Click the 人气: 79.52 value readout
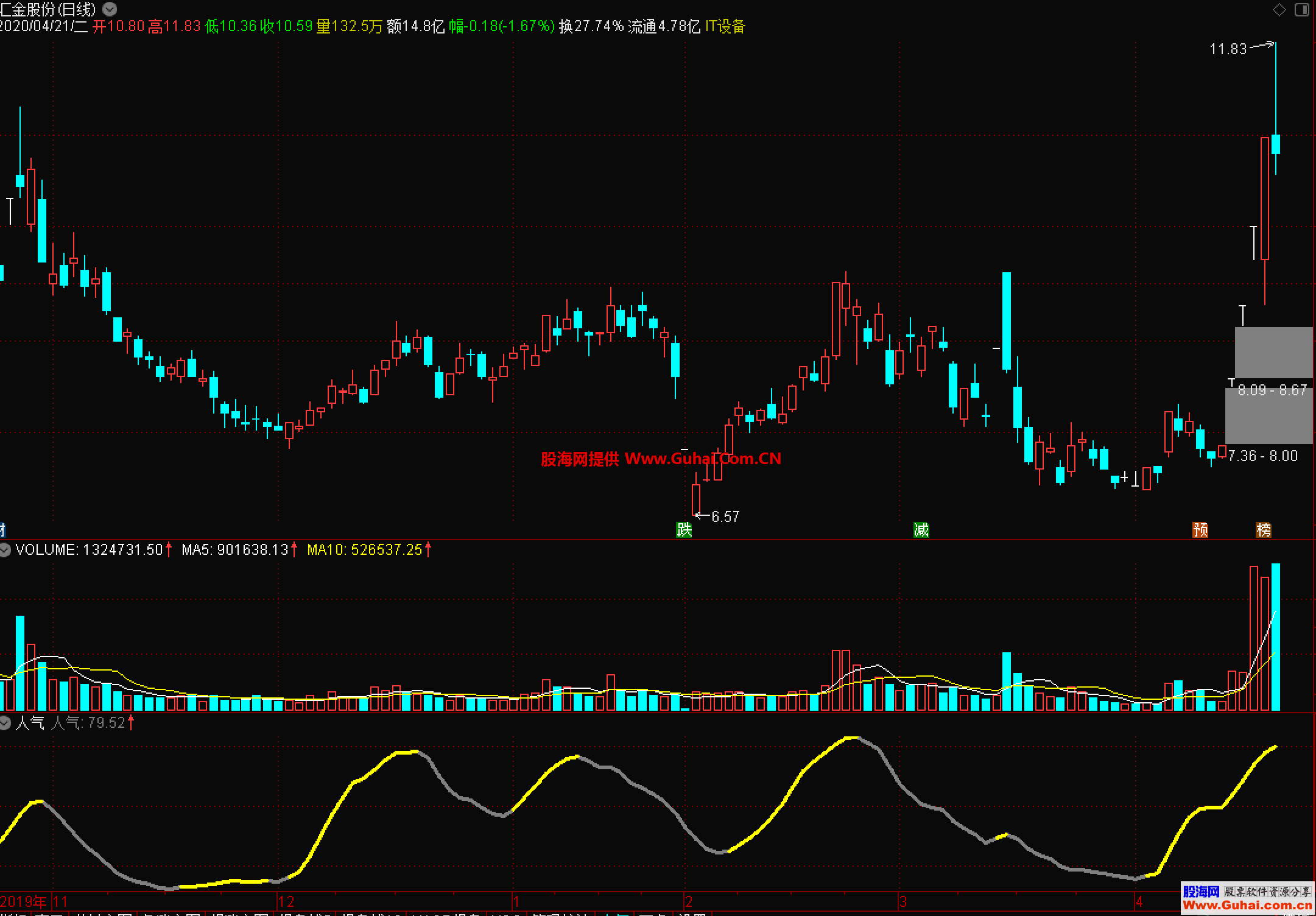Image resolution: width=1316 pixels, height=916 pixels. pyautogui.click(x=88, y=723)
